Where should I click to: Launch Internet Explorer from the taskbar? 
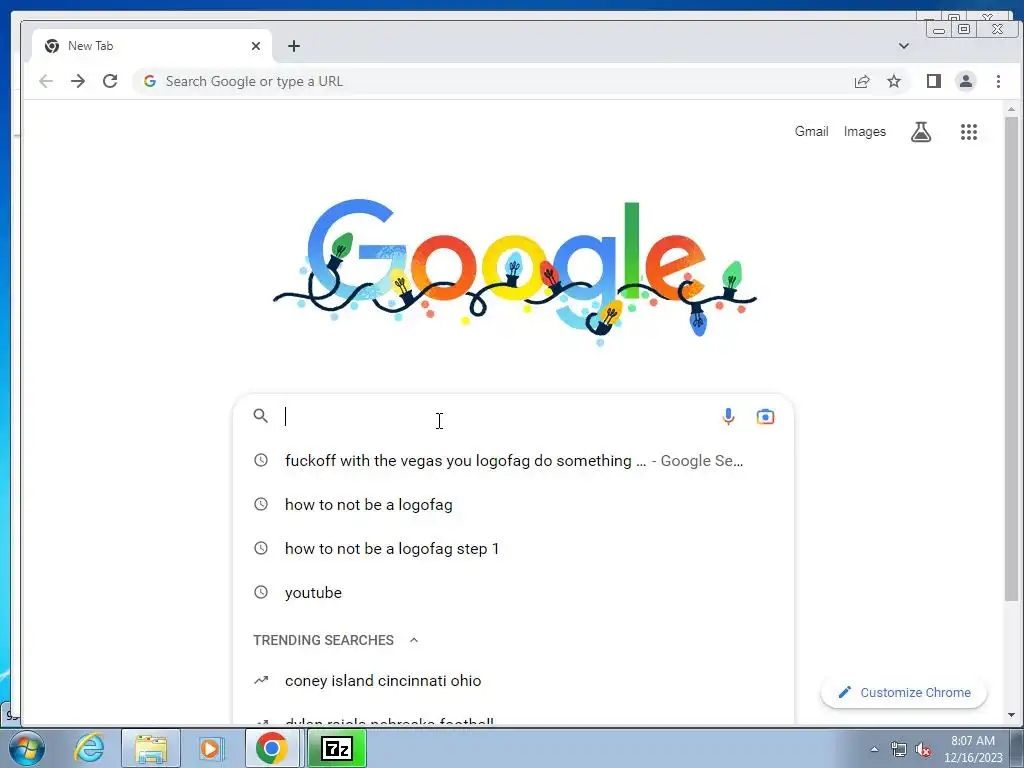point(89,747)
